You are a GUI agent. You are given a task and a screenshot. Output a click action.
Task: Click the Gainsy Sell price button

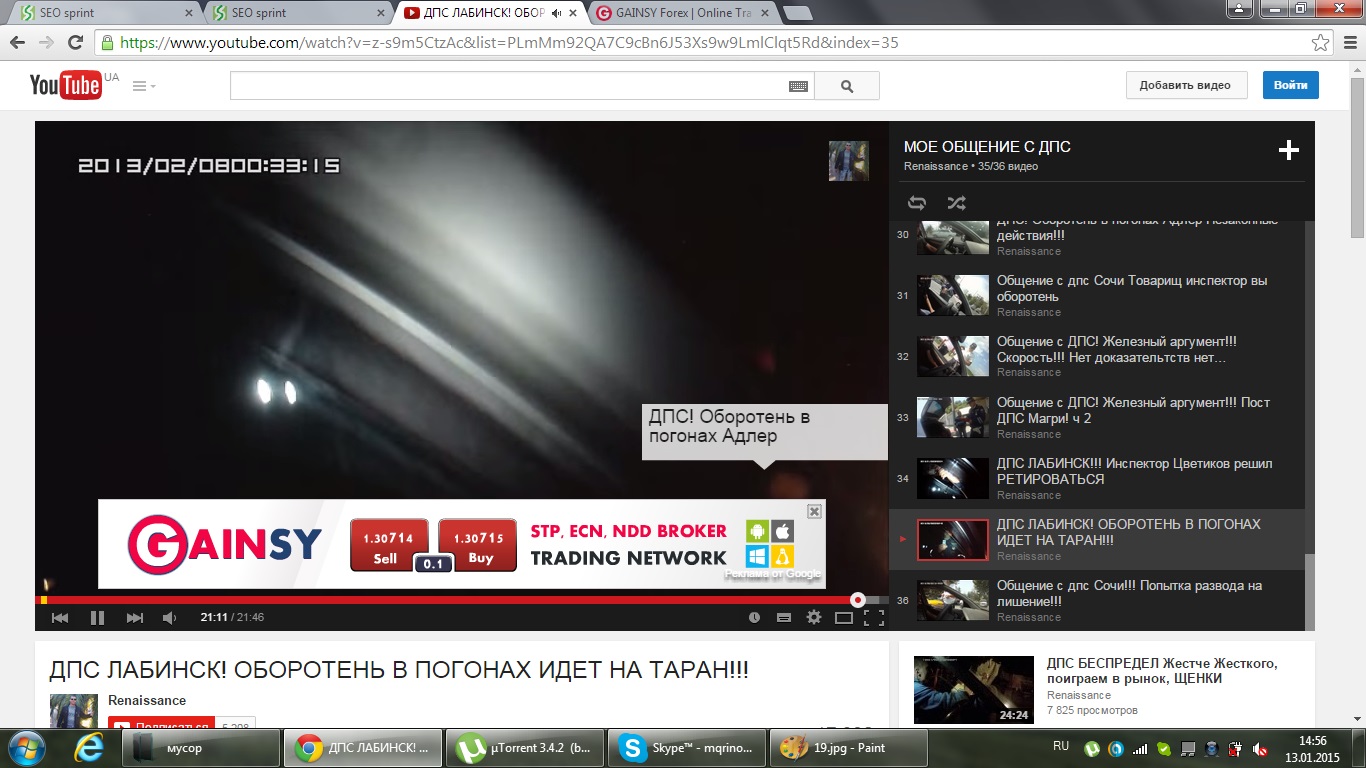pos(389,545)
